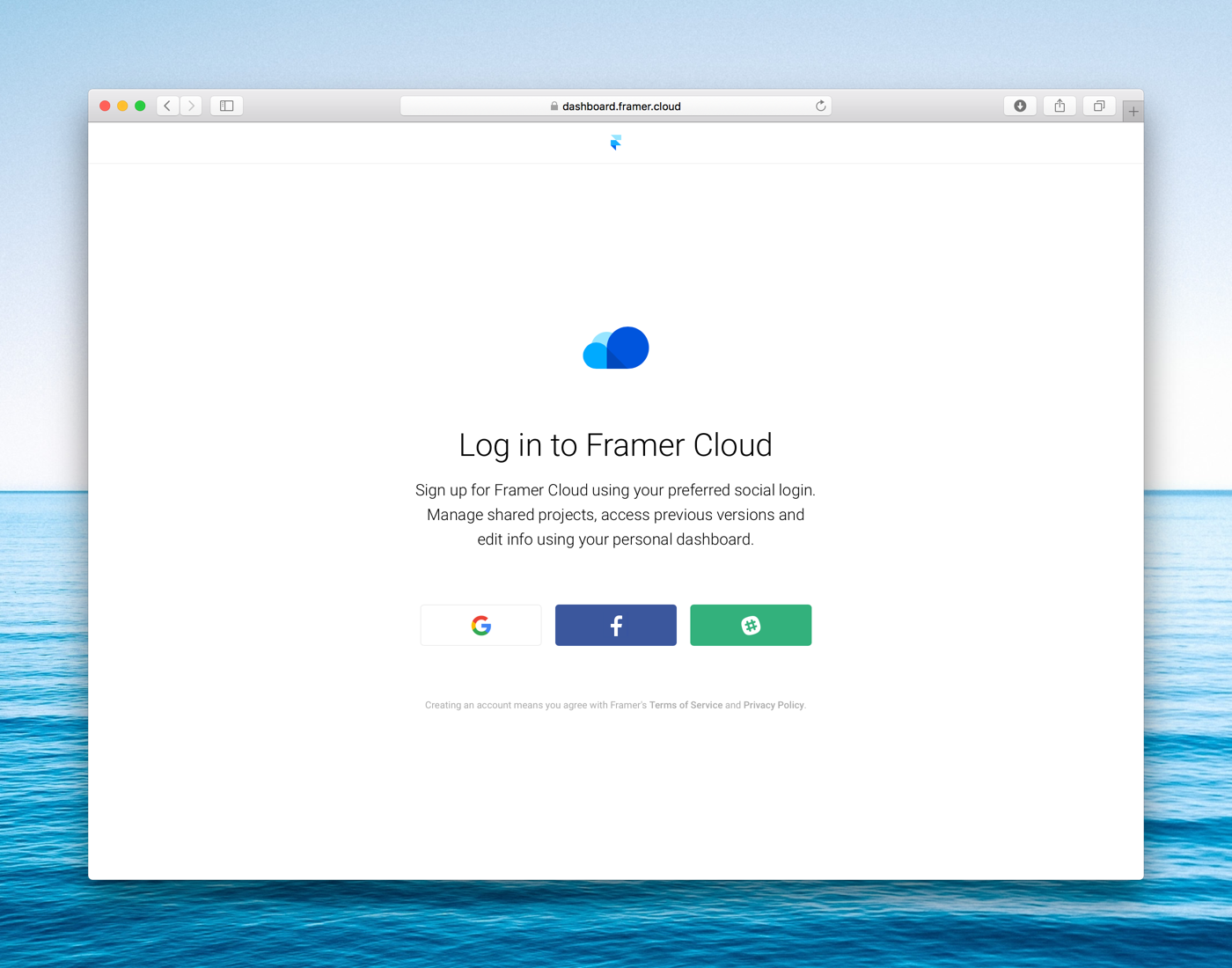Go forward with Safari's forward arrow
This screenshot has width=1232, height=968.
tap(191, 106)
